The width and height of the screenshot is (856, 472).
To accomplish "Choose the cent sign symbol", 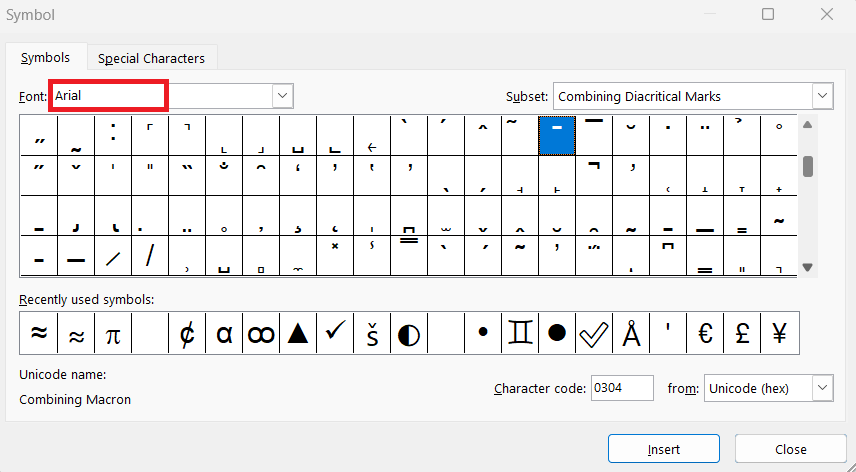I will click(187, 333).
